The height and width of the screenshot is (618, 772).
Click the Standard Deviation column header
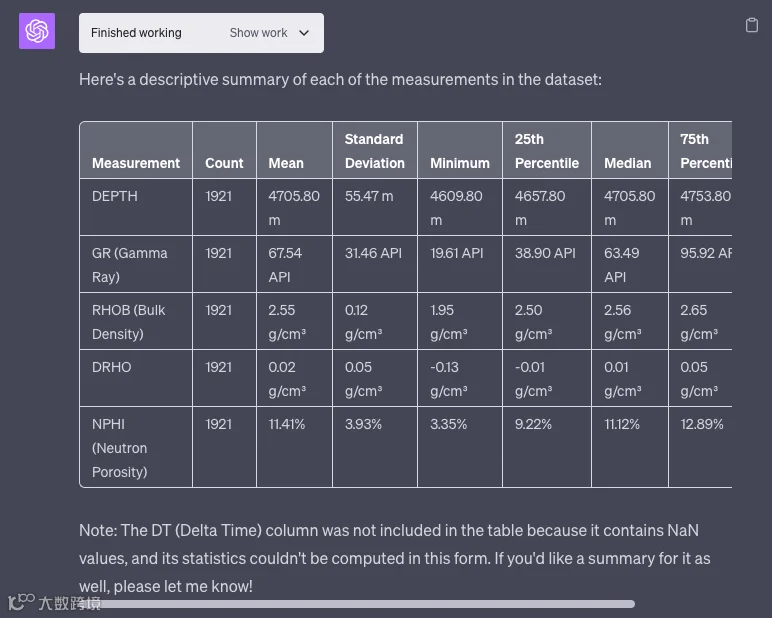pyautogui.click(x=374, y=151)
